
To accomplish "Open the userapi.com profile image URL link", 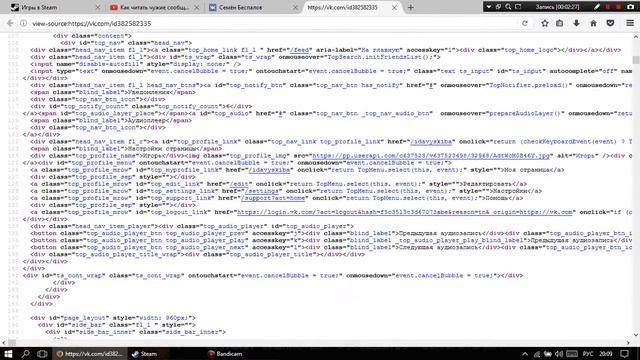I will [x=431, y=156].
